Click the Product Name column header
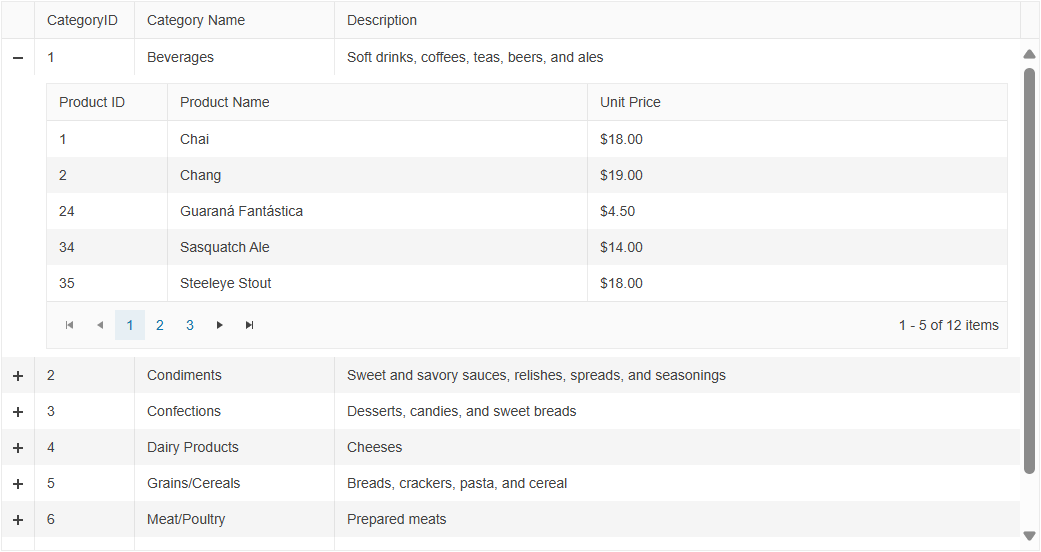Screen dimensions: 1041x552 [225, 102]
